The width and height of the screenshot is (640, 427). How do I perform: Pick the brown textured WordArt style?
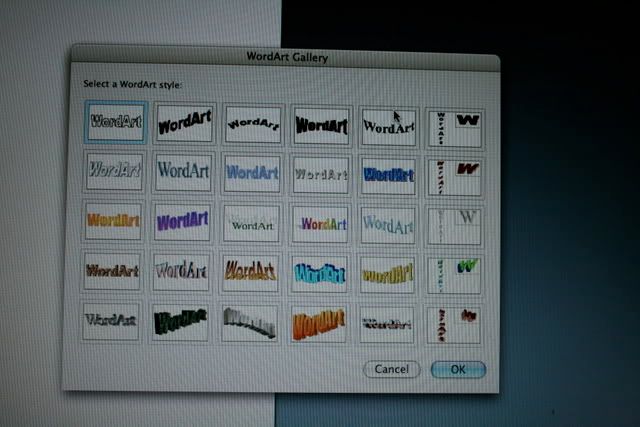point(112,271)
